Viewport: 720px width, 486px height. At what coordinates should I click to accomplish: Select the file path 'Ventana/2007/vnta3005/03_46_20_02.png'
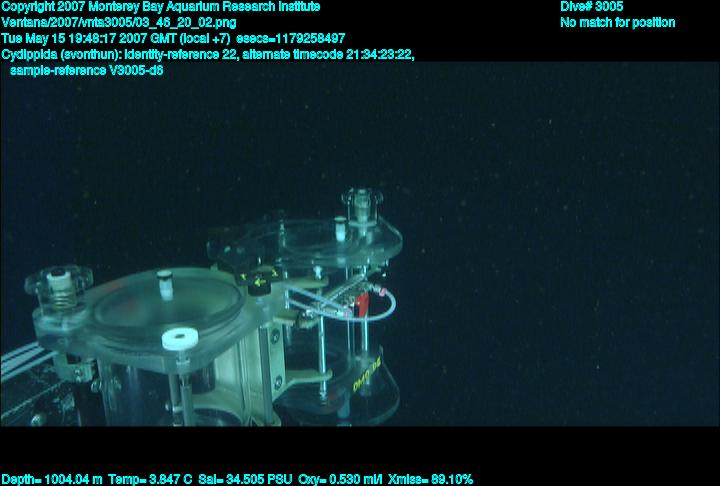(x=119, y=23)
